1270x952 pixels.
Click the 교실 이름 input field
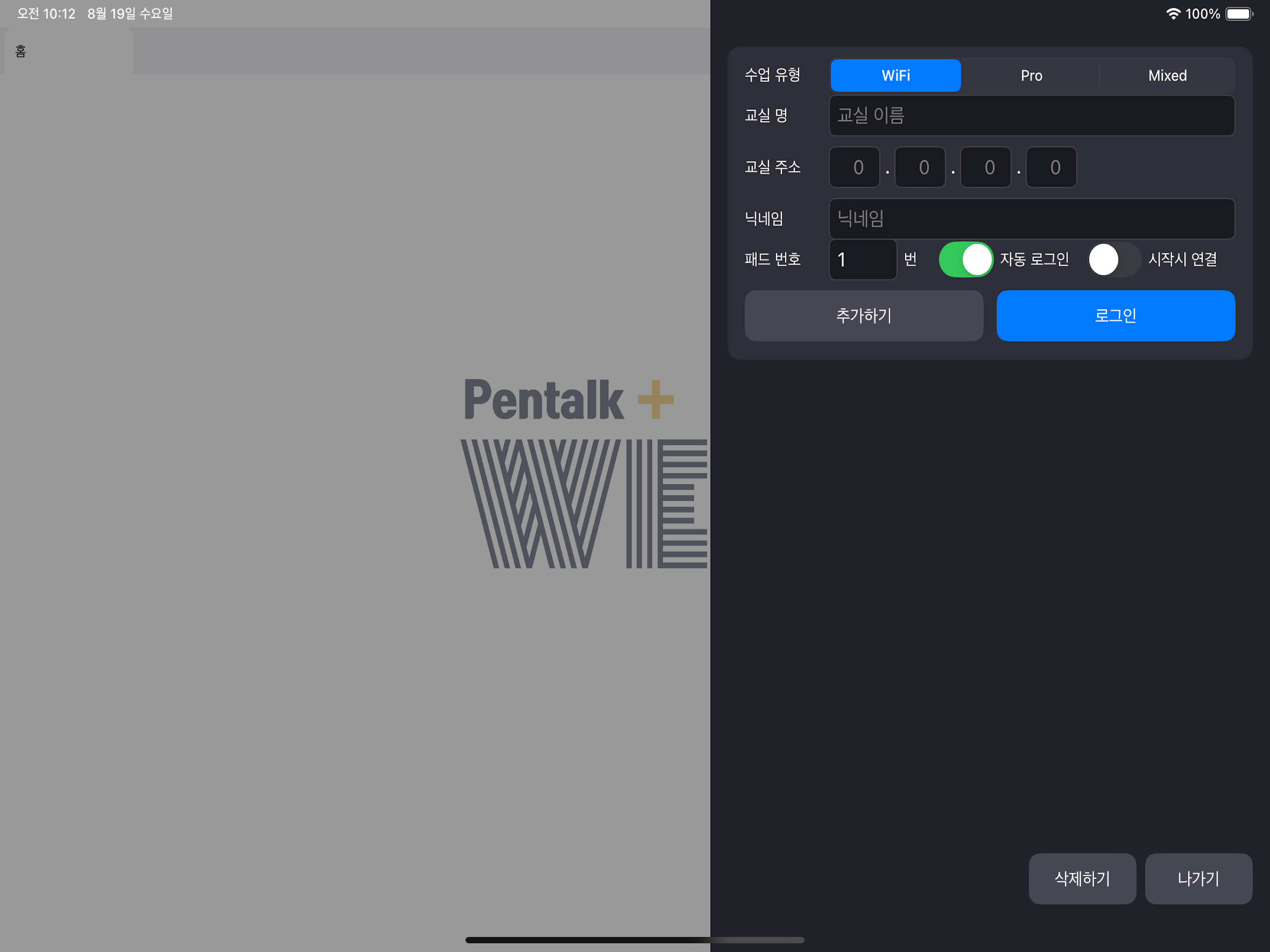(x=1032, y=115)
